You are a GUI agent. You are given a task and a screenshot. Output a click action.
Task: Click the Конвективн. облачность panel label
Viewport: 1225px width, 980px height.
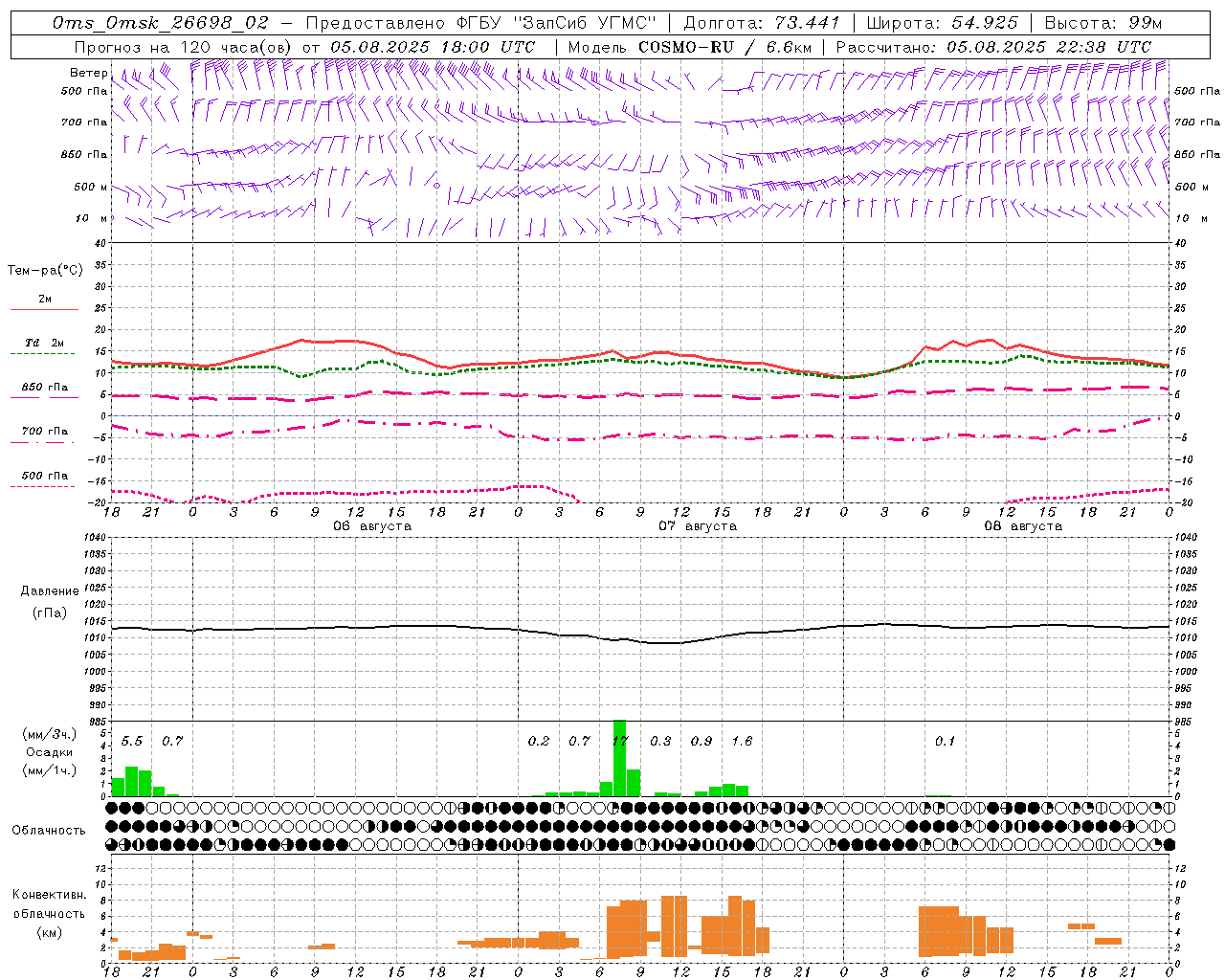49,904
